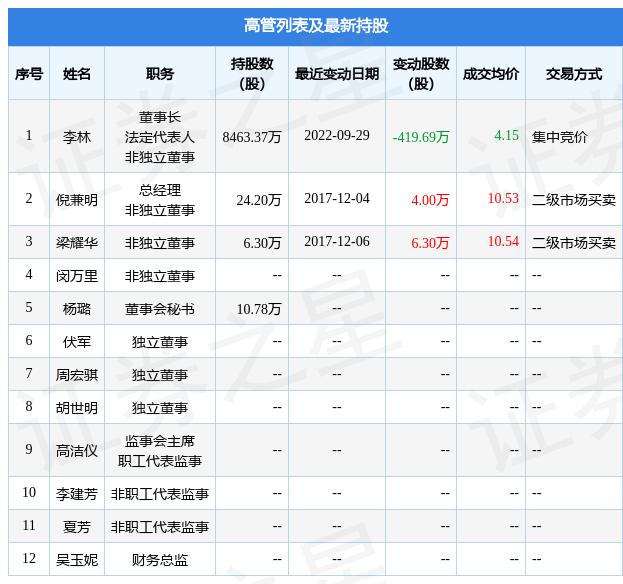Click the 成交均价 column header

point(491,74)
